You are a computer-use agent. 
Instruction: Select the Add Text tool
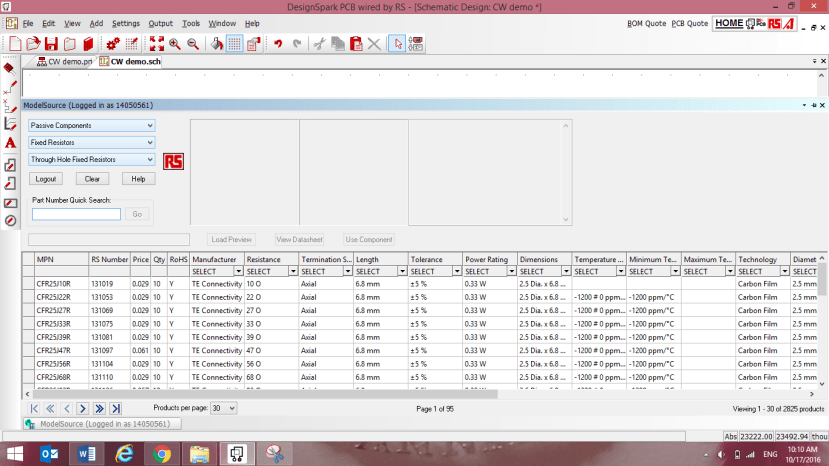pos(10,143)
